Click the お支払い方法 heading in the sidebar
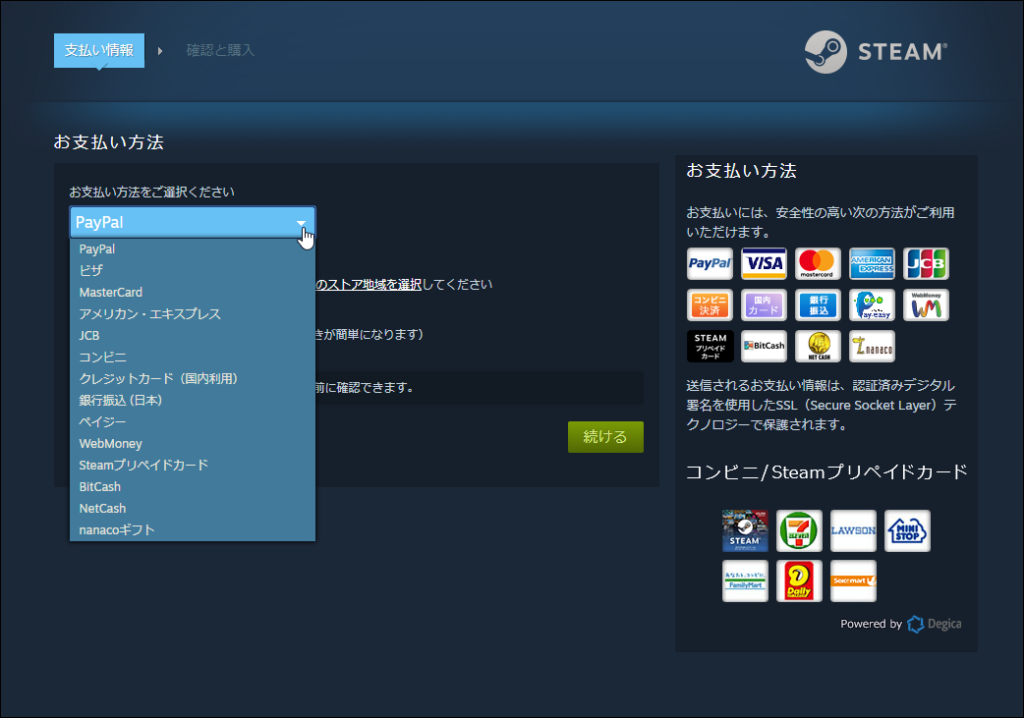 point(741,171)
